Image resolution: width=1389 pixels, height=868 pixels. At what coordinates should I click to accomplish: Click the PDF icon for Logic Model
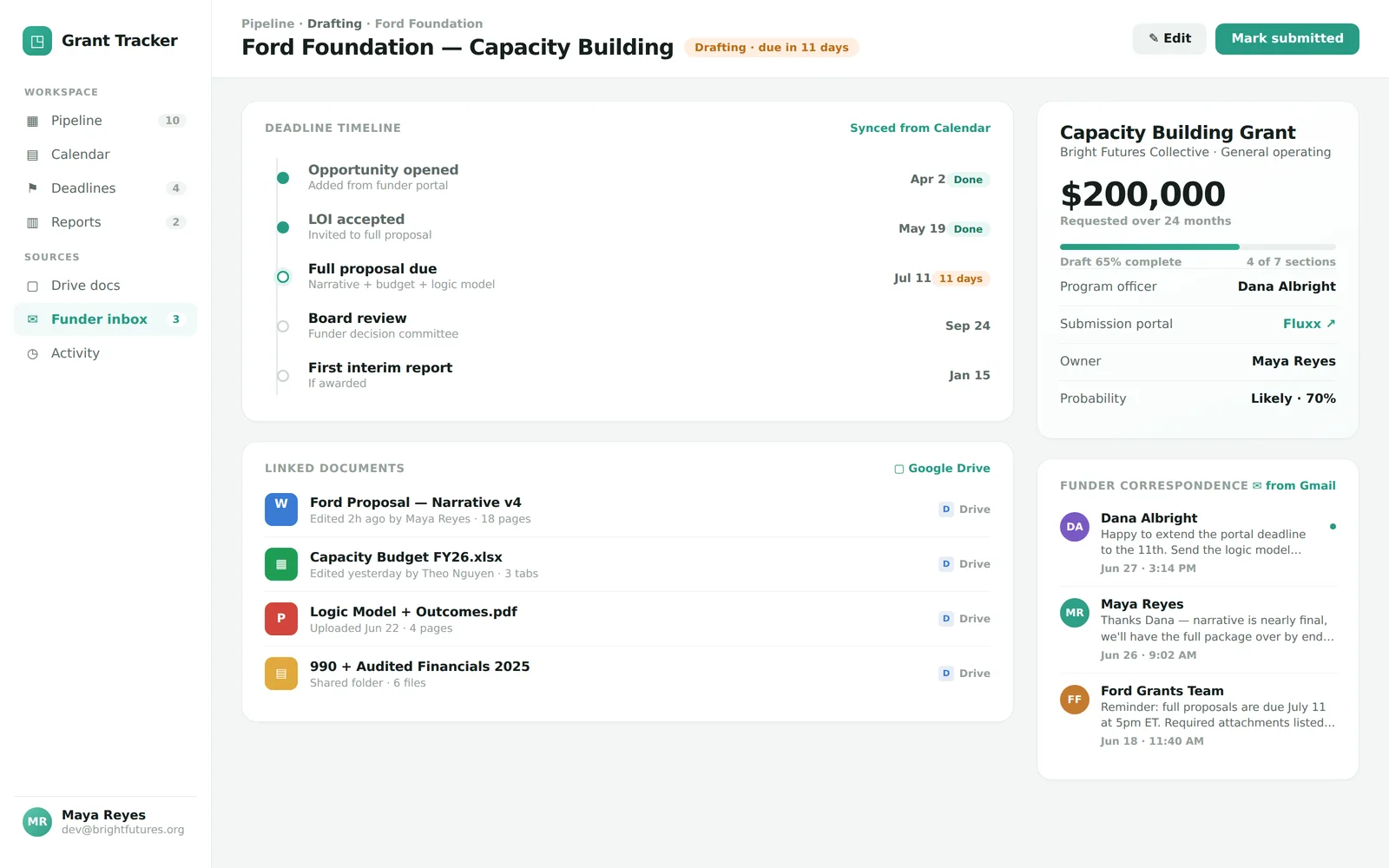[x=281, y=619]
